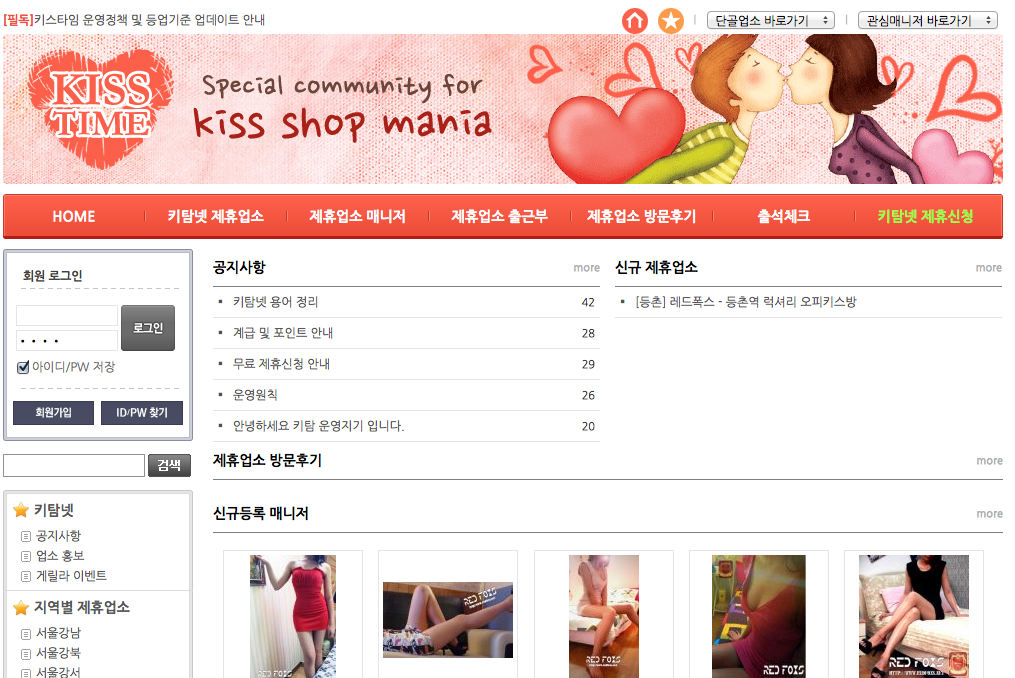
Task: Click the orange star favorites icon
Action: [671, 21]
